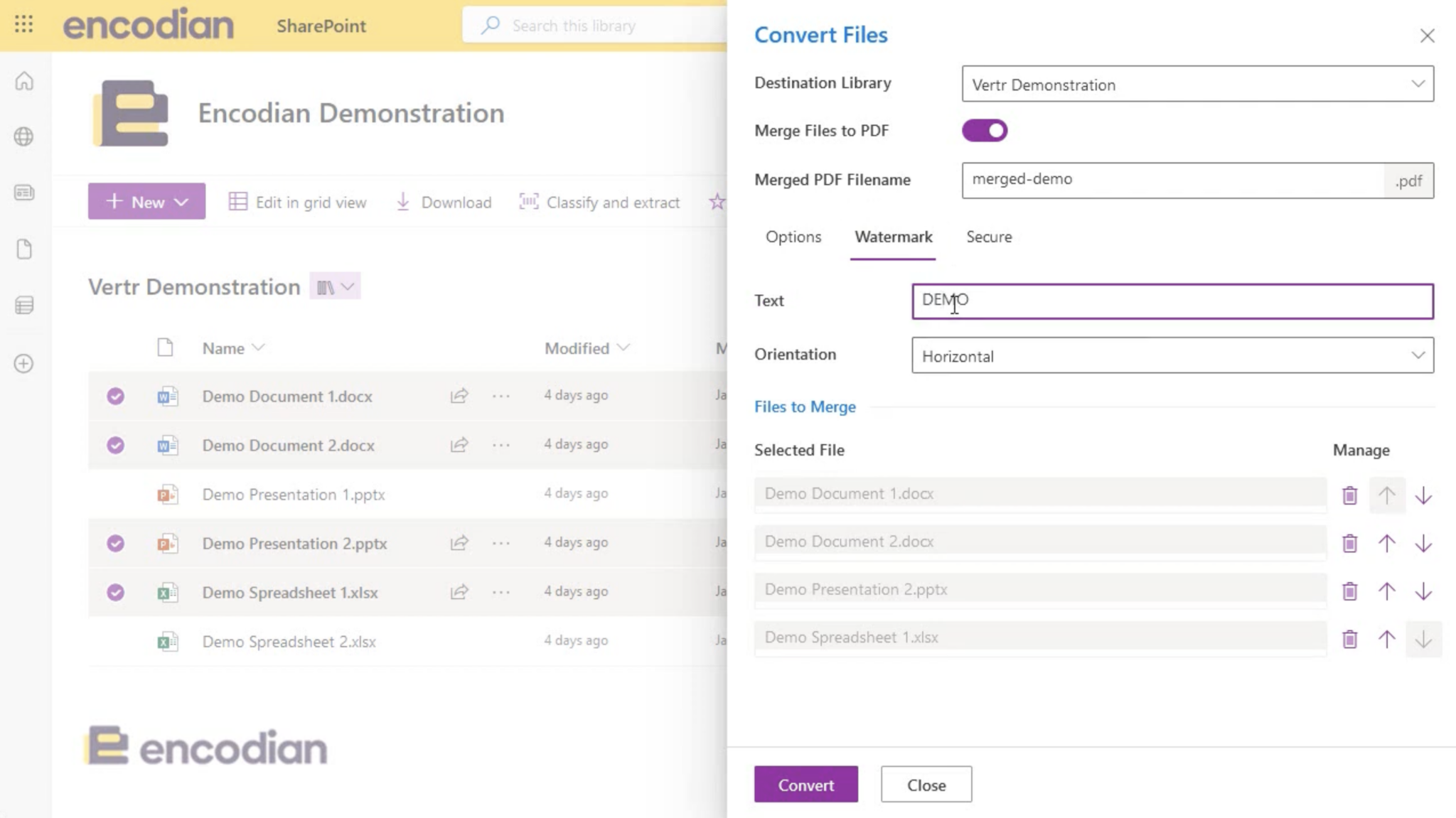The width and height of the screenshot is (1456, 818).
Task: Click the encodian logo in header
Action: tap(148, 24)
